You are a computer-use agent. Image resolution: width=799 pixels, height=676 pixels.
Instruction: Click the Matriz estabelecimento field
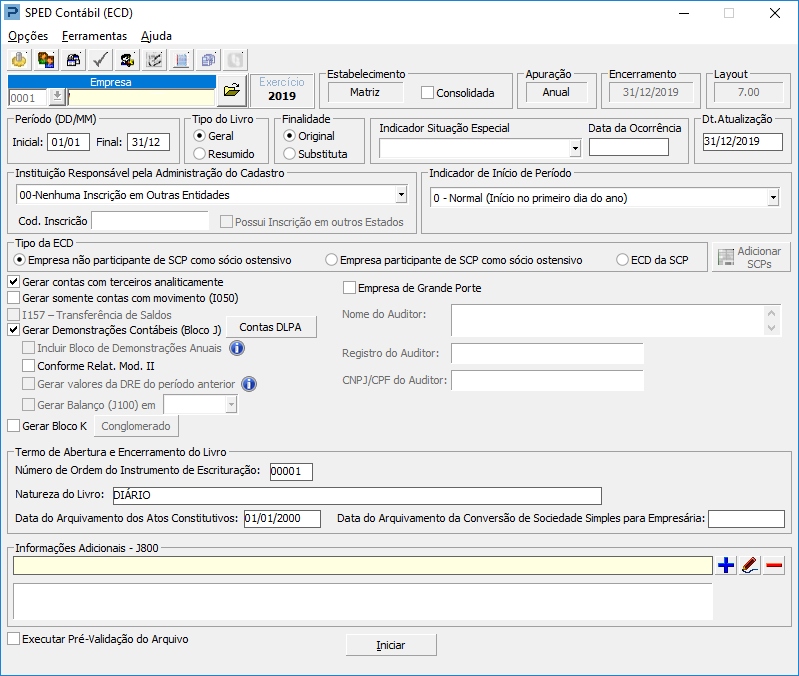pos(365,93)
